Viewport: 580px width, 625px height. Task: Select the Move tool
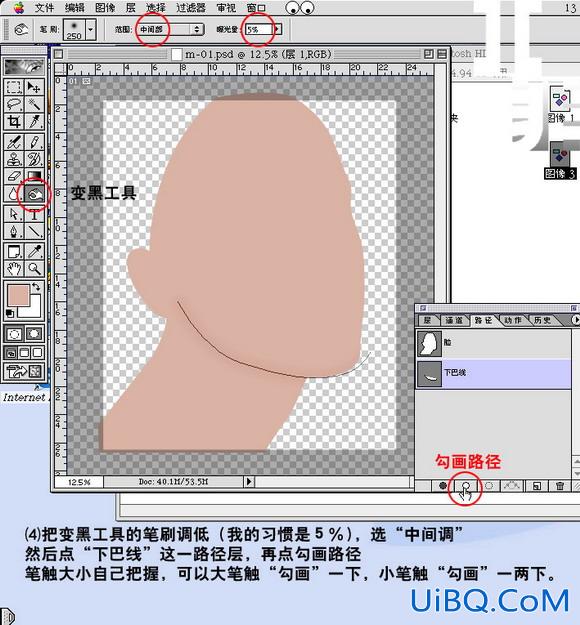coord(34,87)
